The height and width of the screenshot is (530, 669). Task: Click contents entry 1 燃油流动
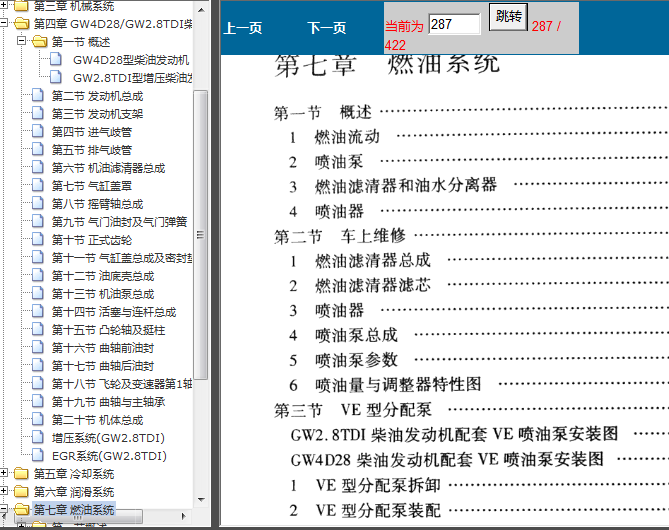[x=334, y=137]
